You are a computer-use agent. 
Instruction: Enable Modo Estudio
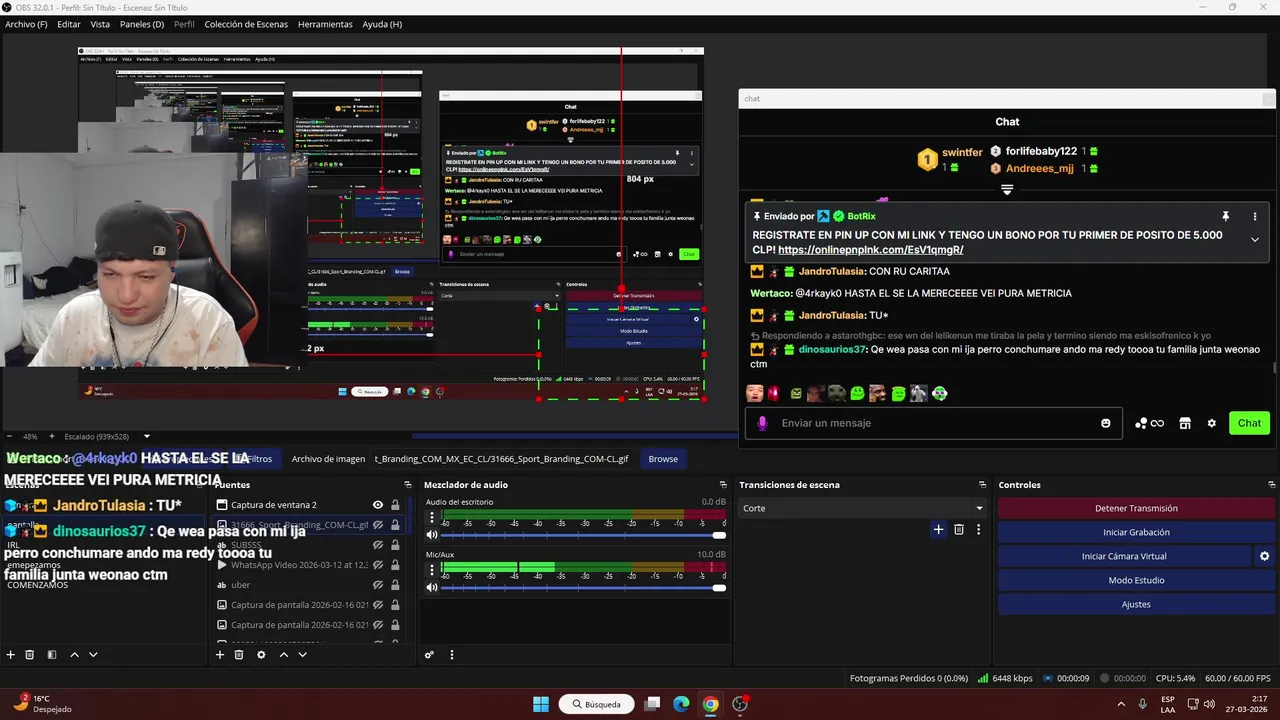pyautogui.click(x=1136, y=580)
